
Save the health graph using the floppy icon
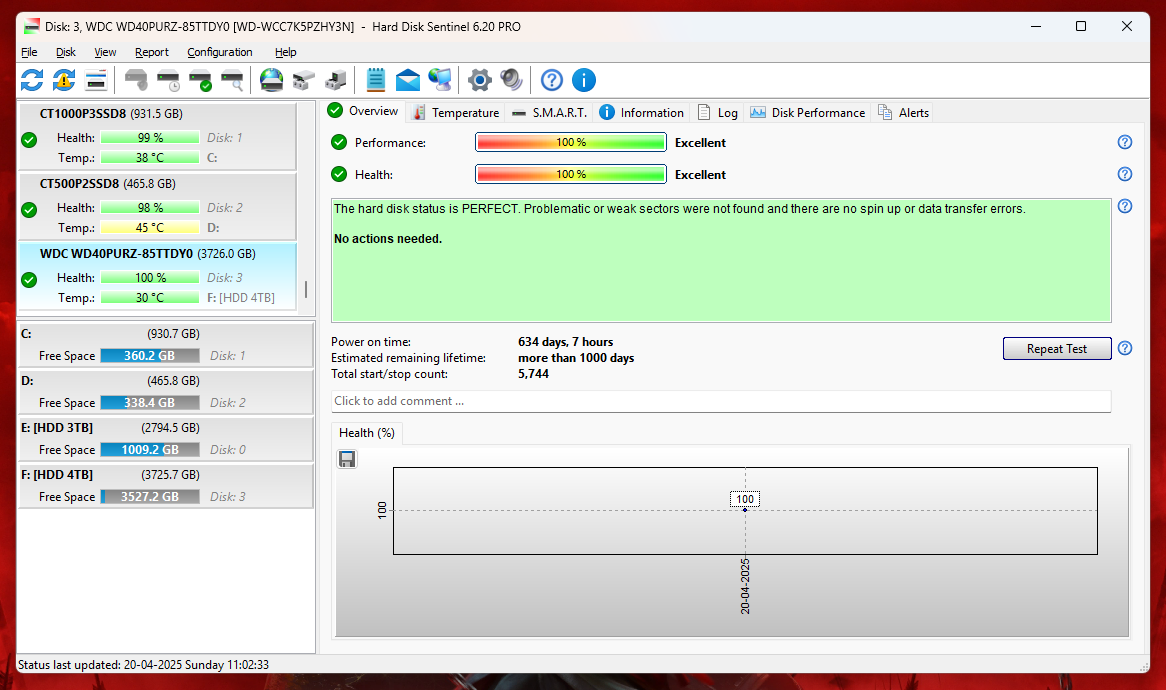[347, 459]
